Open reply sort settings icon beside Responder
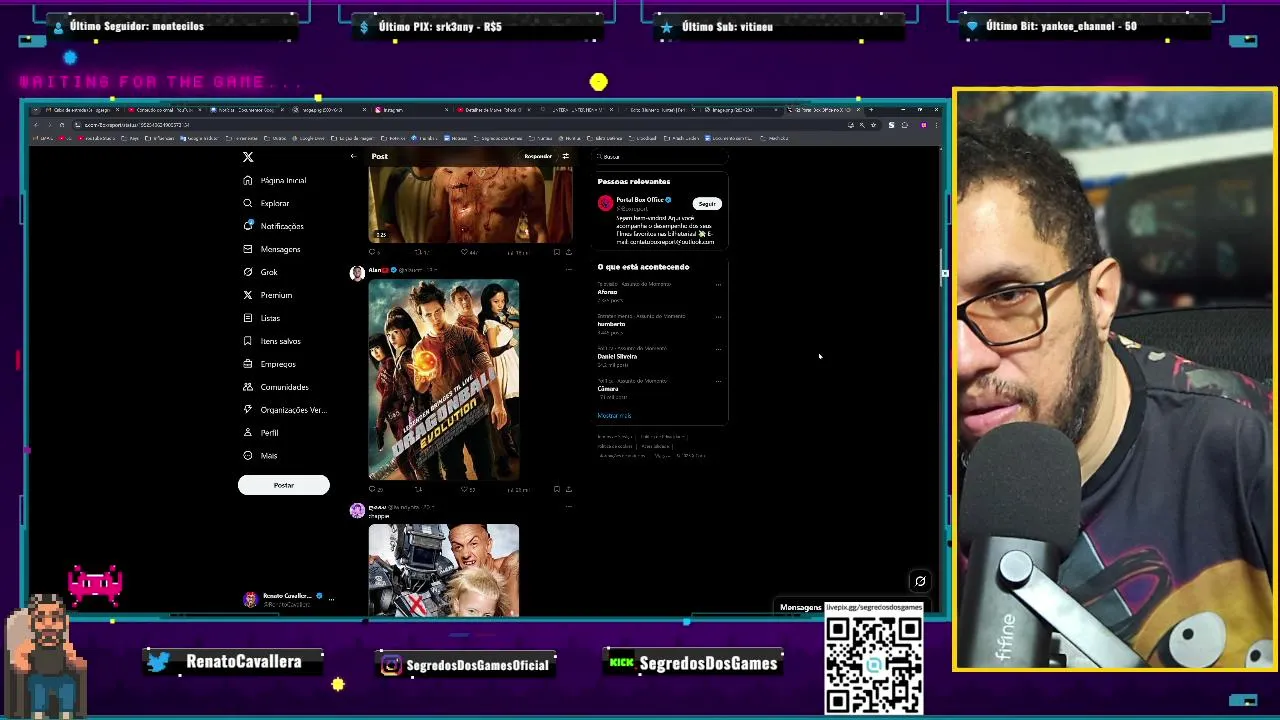Image resolution: width=1280 pixels, height=720 pixels. pyautogui.click(x=565, y=156)
